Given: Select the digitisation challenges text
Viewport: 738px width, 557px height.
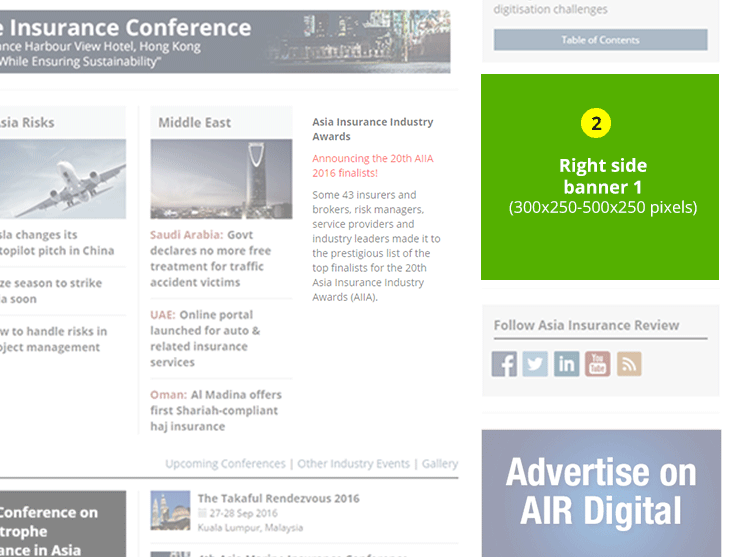Looking at the screenshot, I should point(550,9).
